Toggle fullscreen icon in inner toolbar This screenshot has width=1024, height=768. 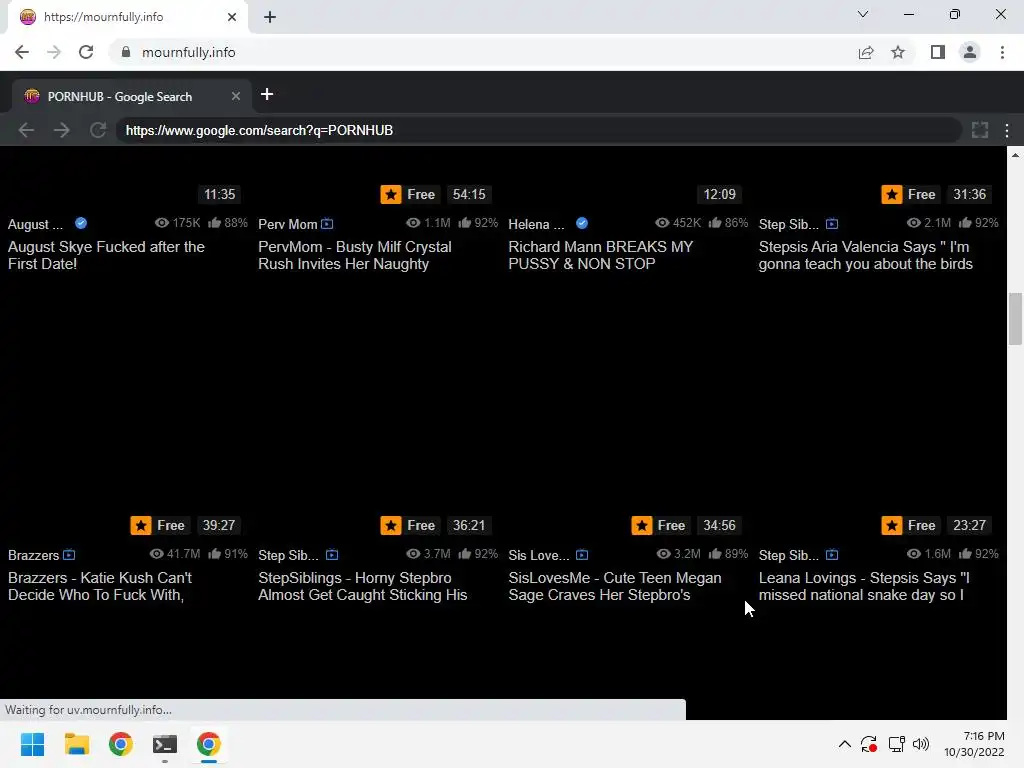[980, 131]
